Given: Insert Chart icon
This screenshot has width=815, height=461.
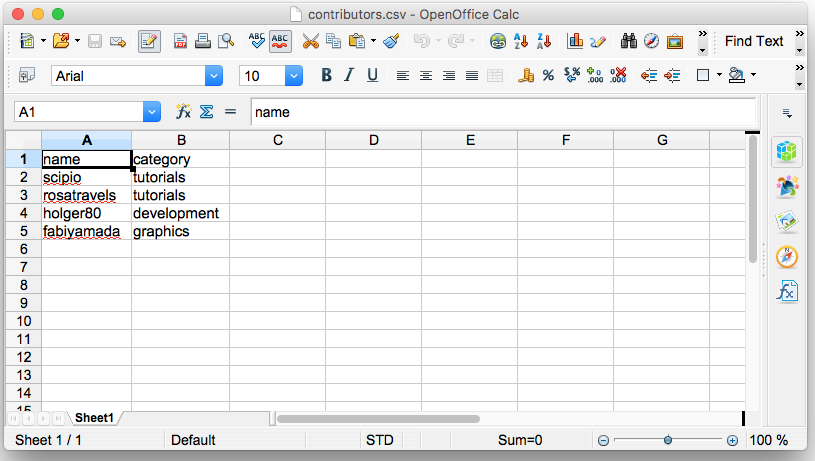Looking at the screenshot, I should pos(575,41).
